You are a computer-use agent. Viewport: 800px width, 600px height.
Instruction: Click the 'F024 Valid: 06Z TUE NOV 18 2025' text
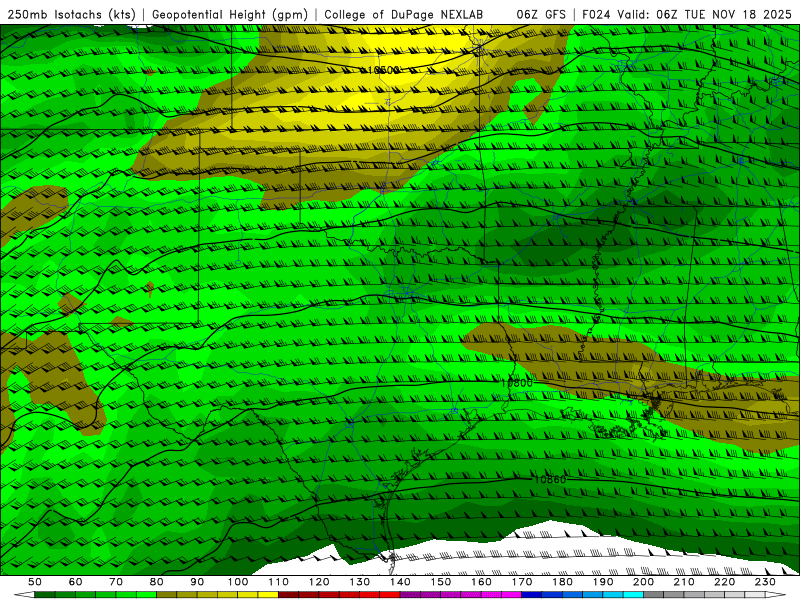click(687, 15)
